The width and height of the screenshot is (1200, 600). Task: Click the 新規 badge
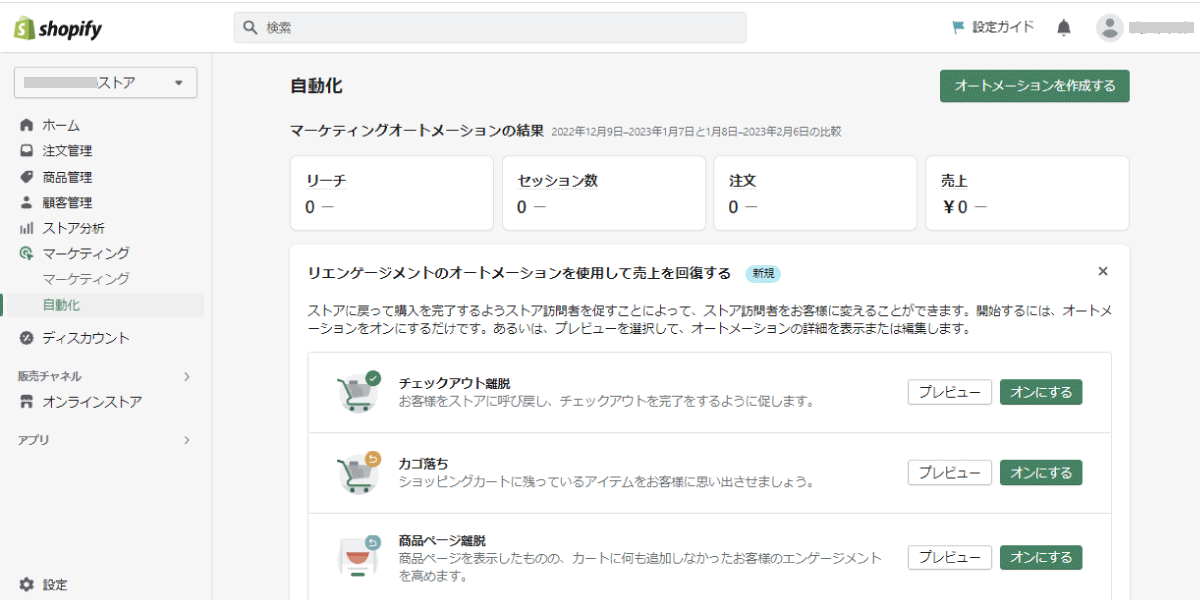tap(763, 273)
